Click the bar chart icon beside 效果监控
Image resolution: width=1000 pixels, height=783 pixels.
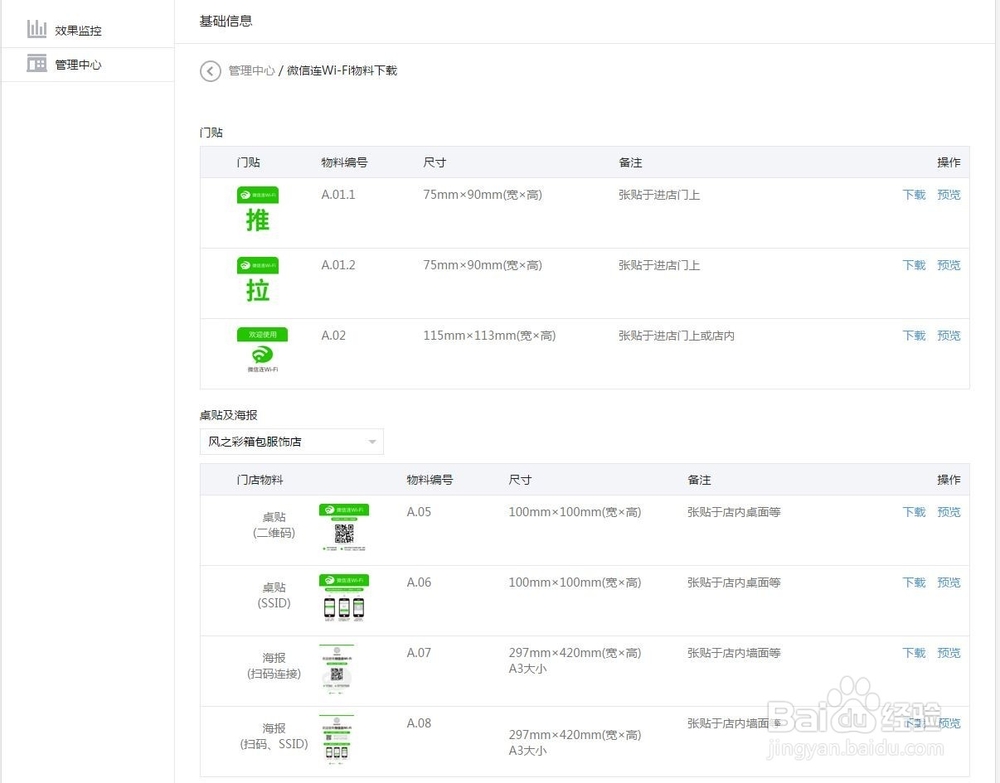click(x=38, y=28)
